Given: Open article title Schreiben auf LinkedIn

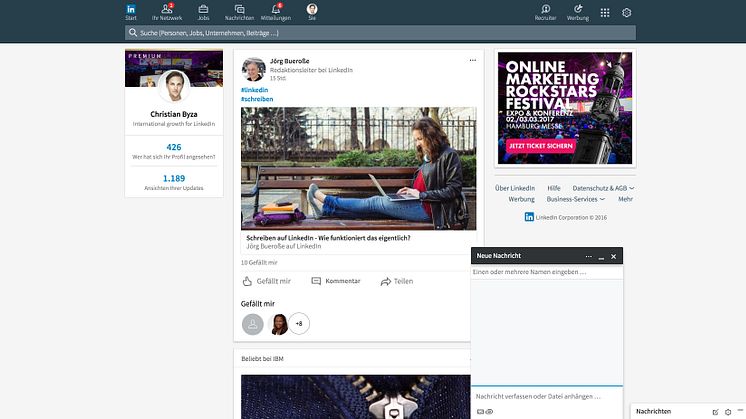Looking at the screenshot, I should 328,238.
